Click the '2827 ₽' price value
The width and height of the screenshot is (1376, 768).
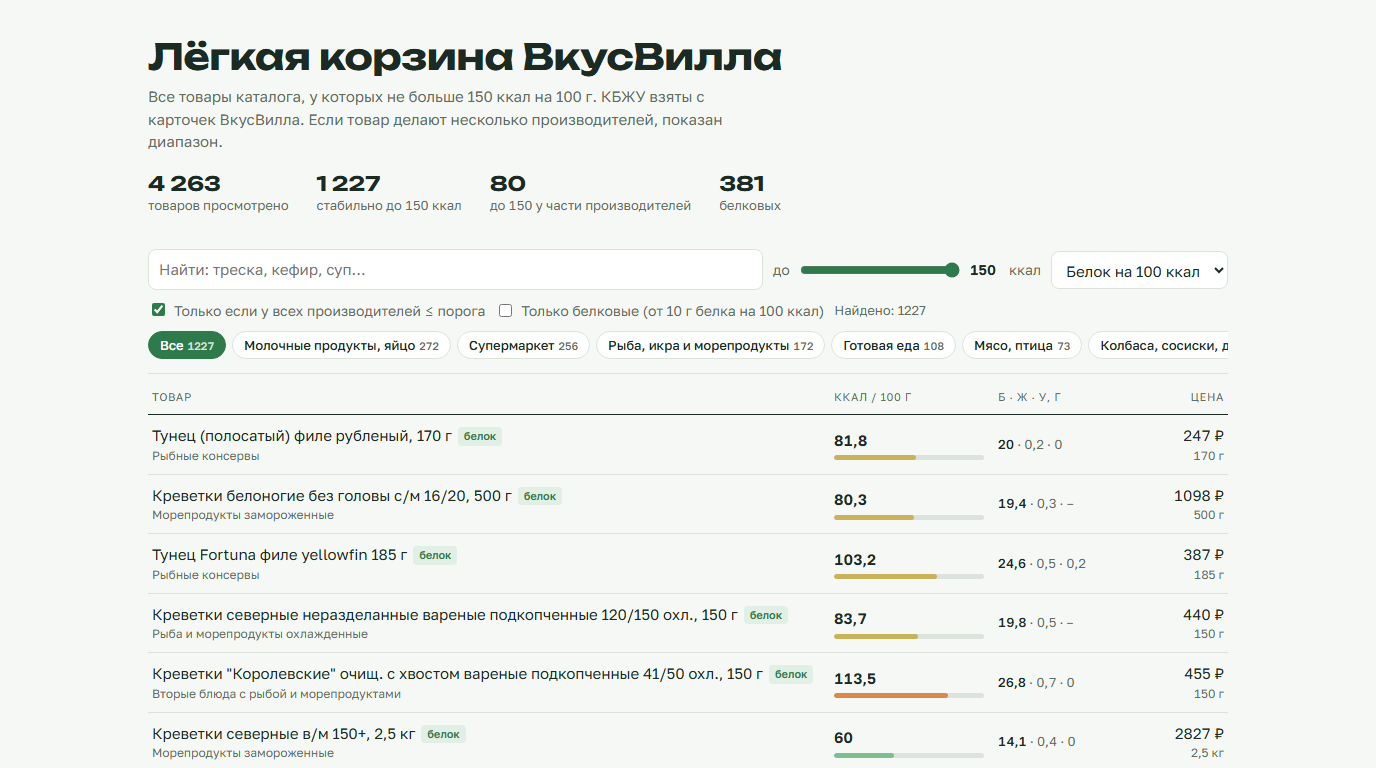click(1199, 734)
